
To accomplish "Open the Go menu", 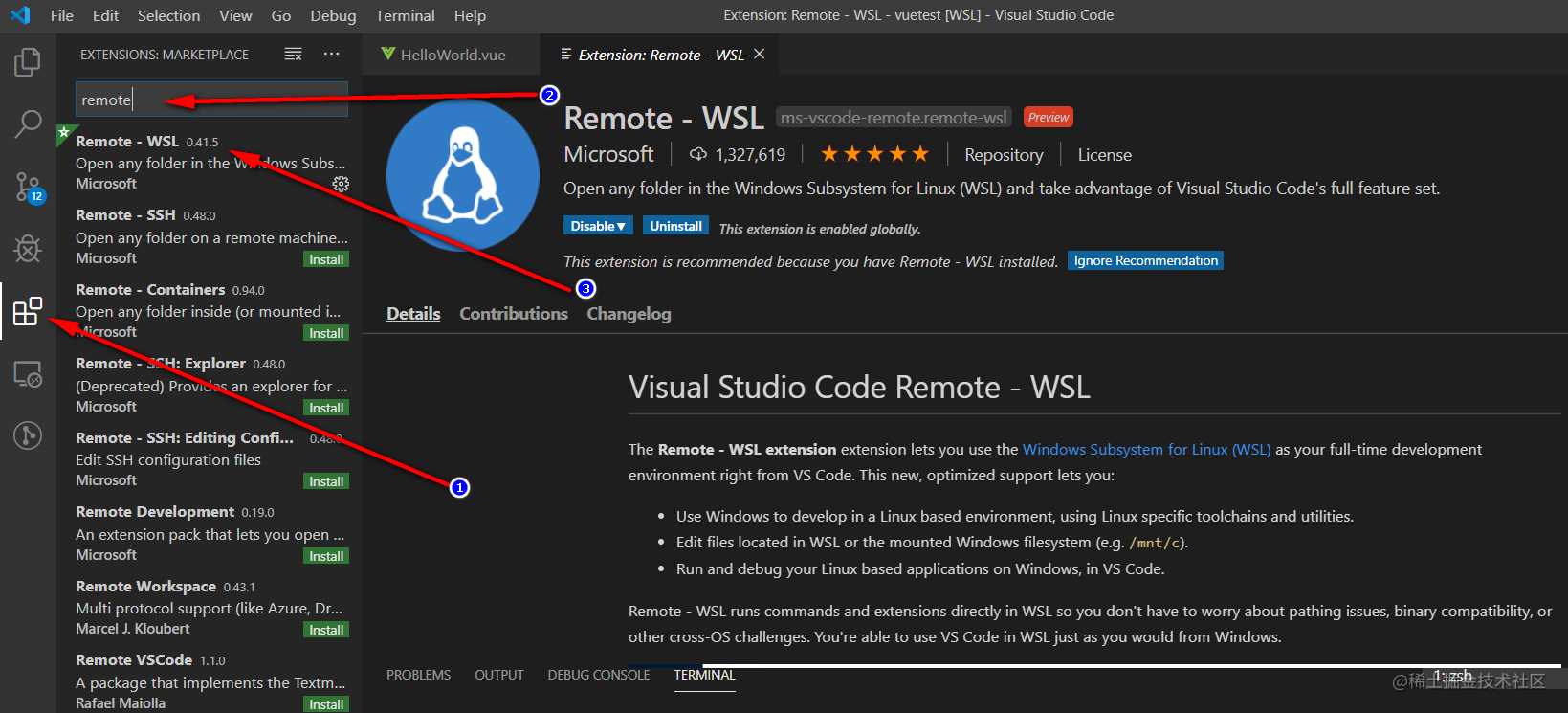I will (281, 15).
